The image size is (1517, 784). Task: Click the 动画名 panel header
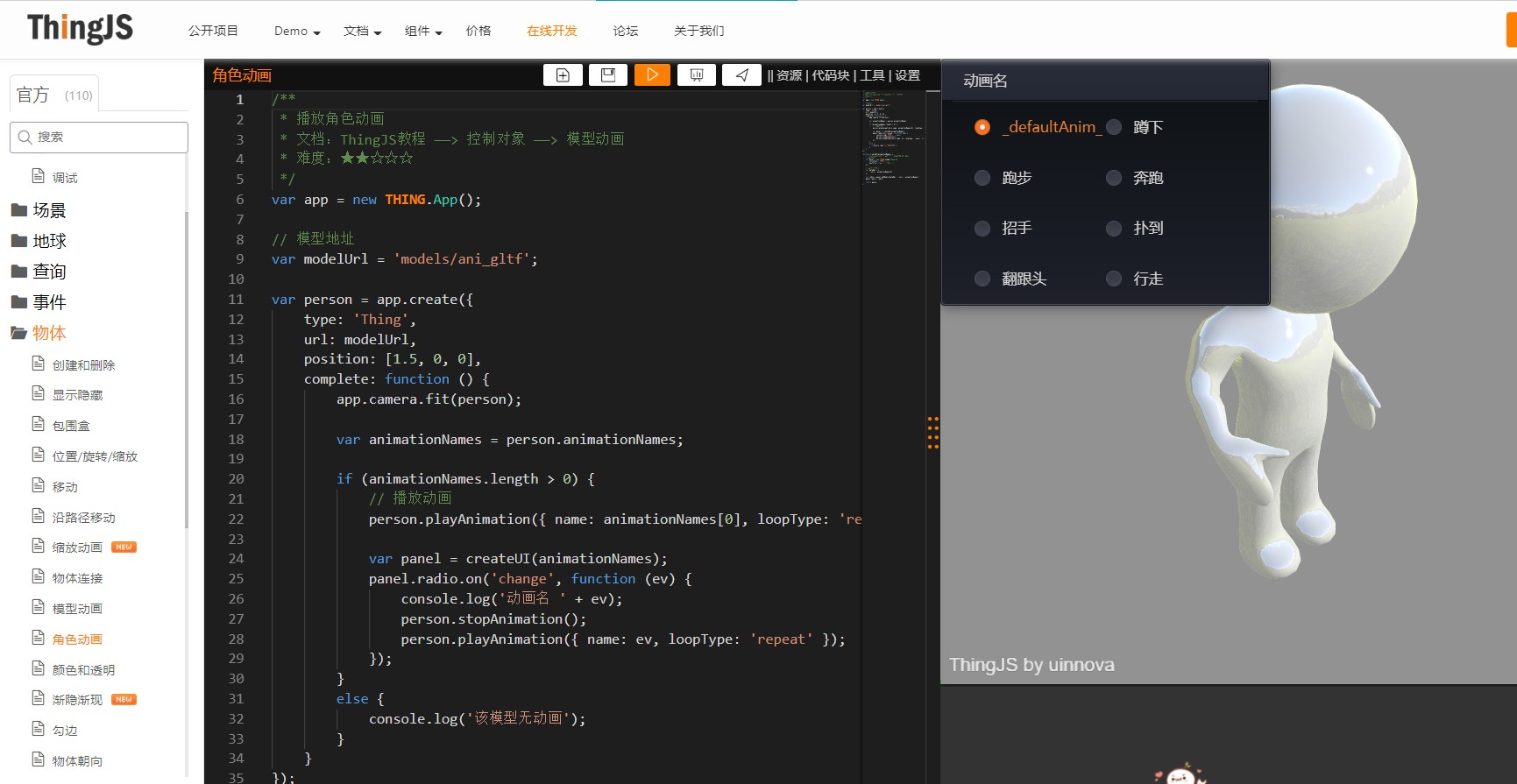[x=1105, y=81]
